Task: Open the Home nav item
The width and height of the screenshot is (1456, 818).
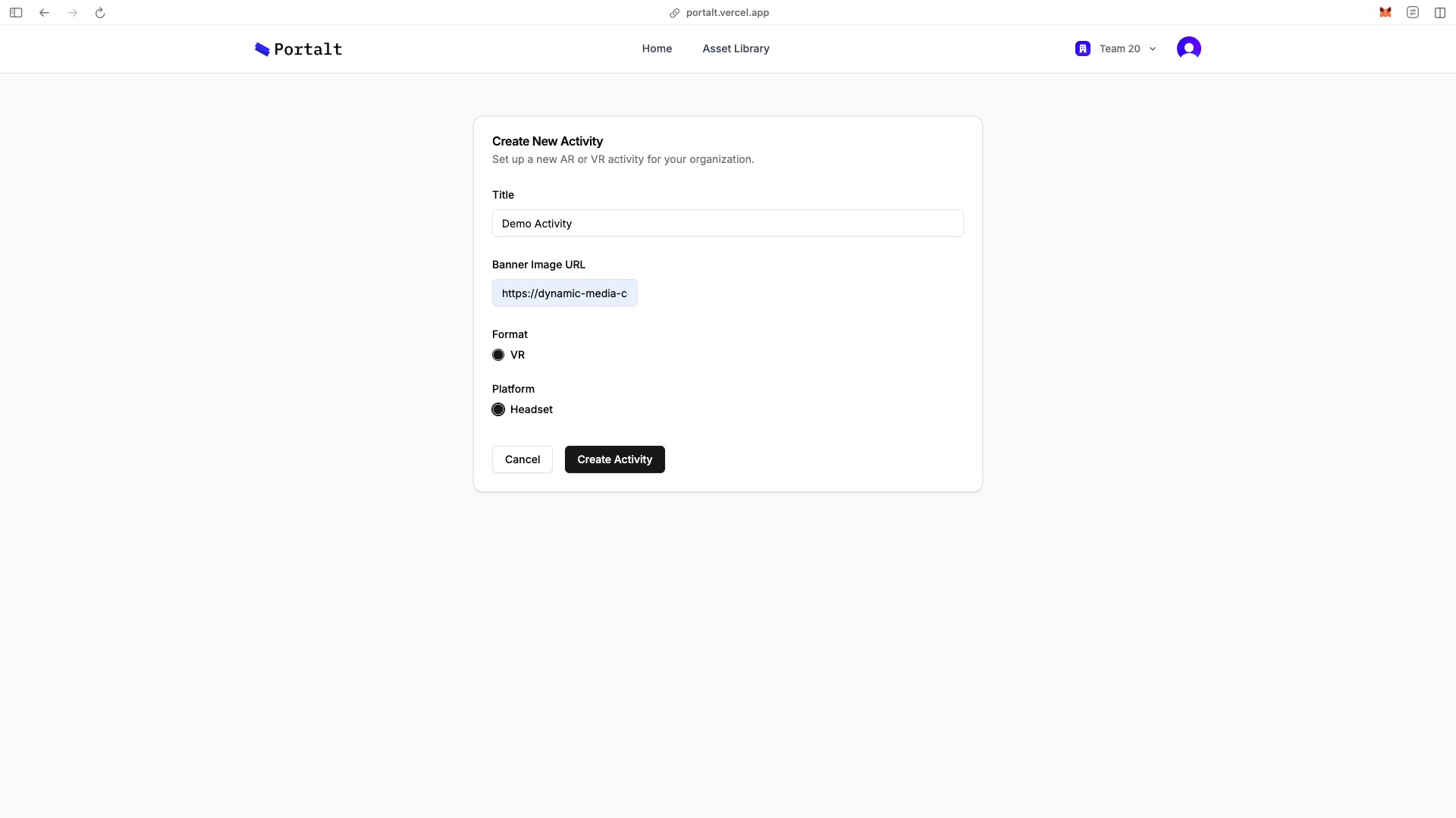Action: (x=657, y=49)
